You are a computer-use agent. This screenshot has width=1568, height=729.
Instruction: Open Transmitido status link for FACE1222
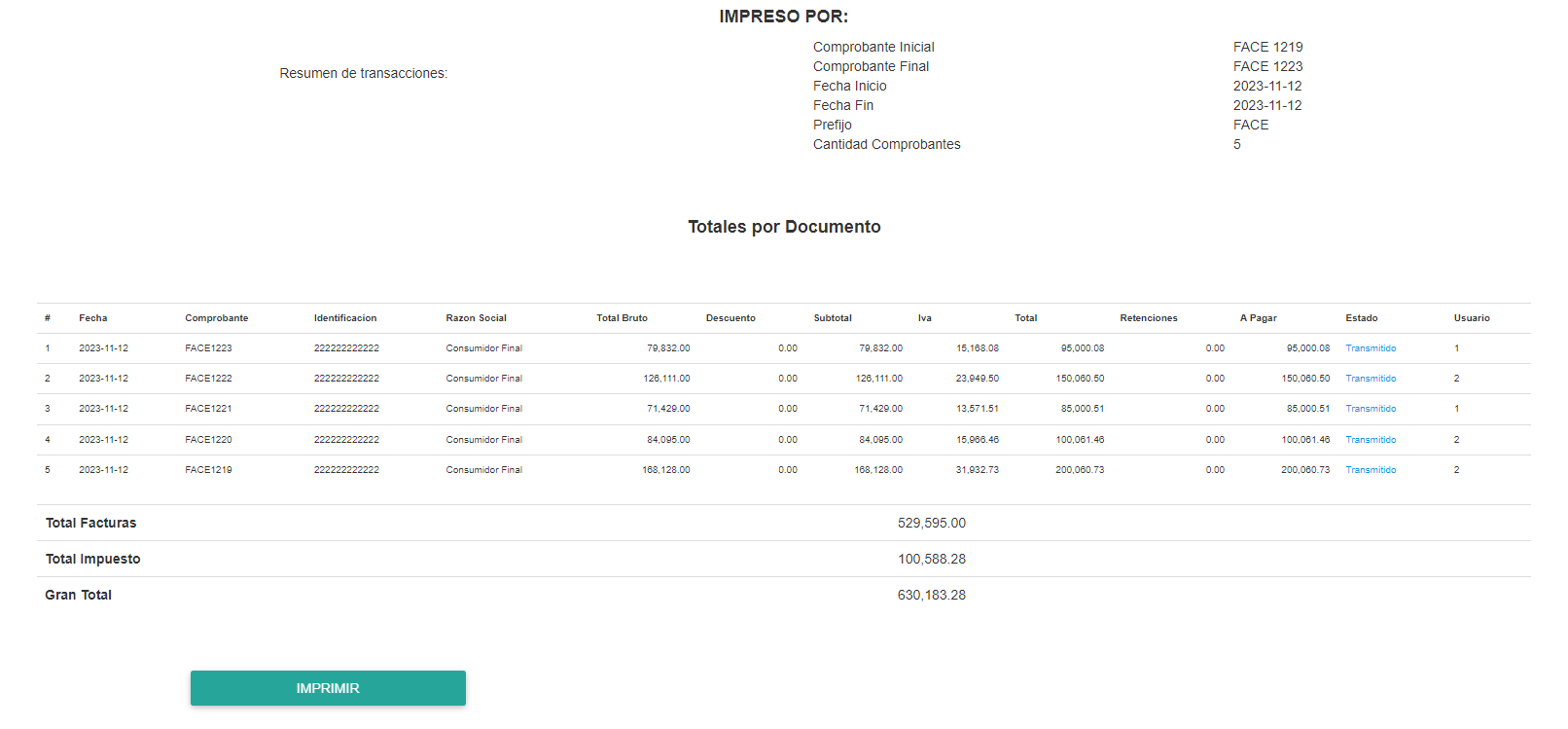pos(1370,379)
